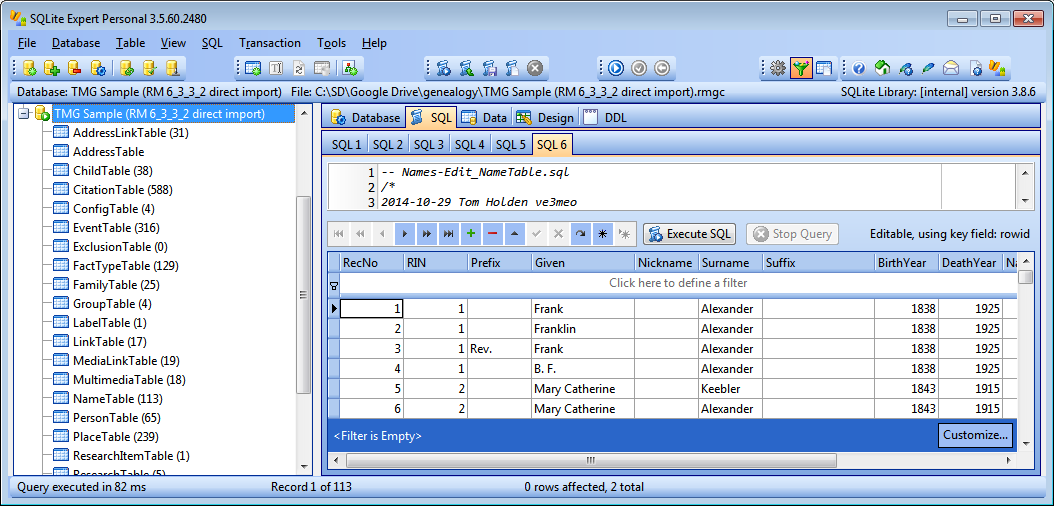This screenshot has width=1054, height=506.
Task: Toggle the highlighted funnel filter icon
Action: coord(801,68)
